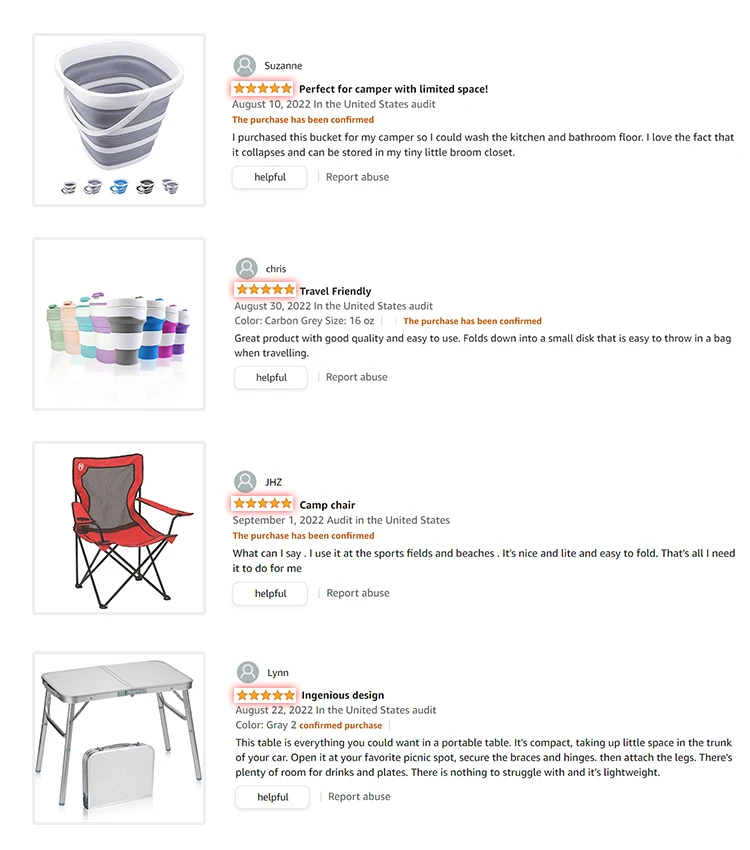Mark Suzanne's bucket review as helpful
This screenshot has width=750, height=850.
tap(270, 177)
